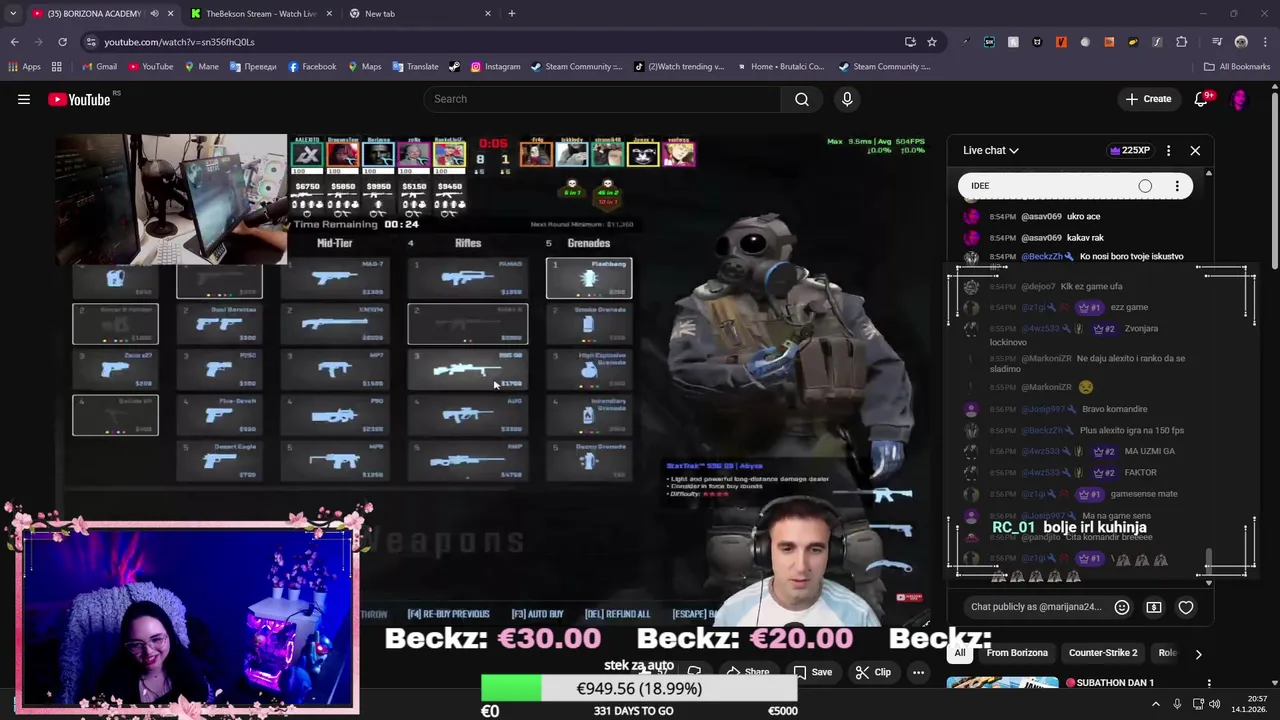Viewport: 1280px width, 720px height.
Task: Reload the current page
Action: pyautogui.click(x=62, y=42)
